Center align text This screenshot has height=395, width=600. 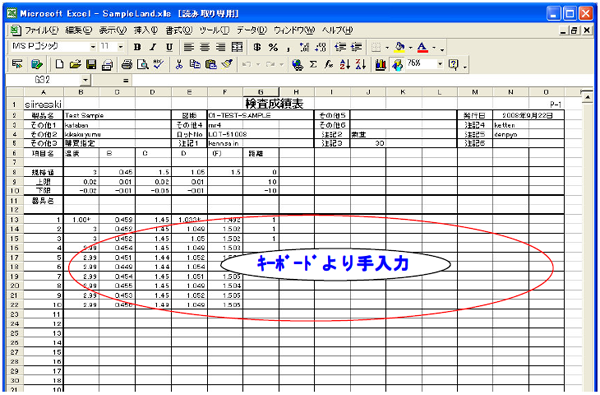(205, 47)
